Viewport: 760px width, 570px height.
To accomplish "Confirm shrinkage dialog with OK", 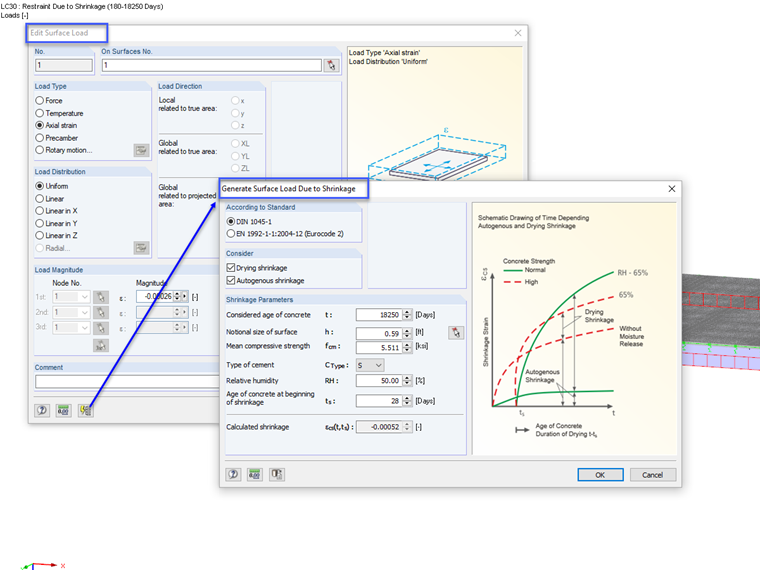I will (x=600, y=475).
